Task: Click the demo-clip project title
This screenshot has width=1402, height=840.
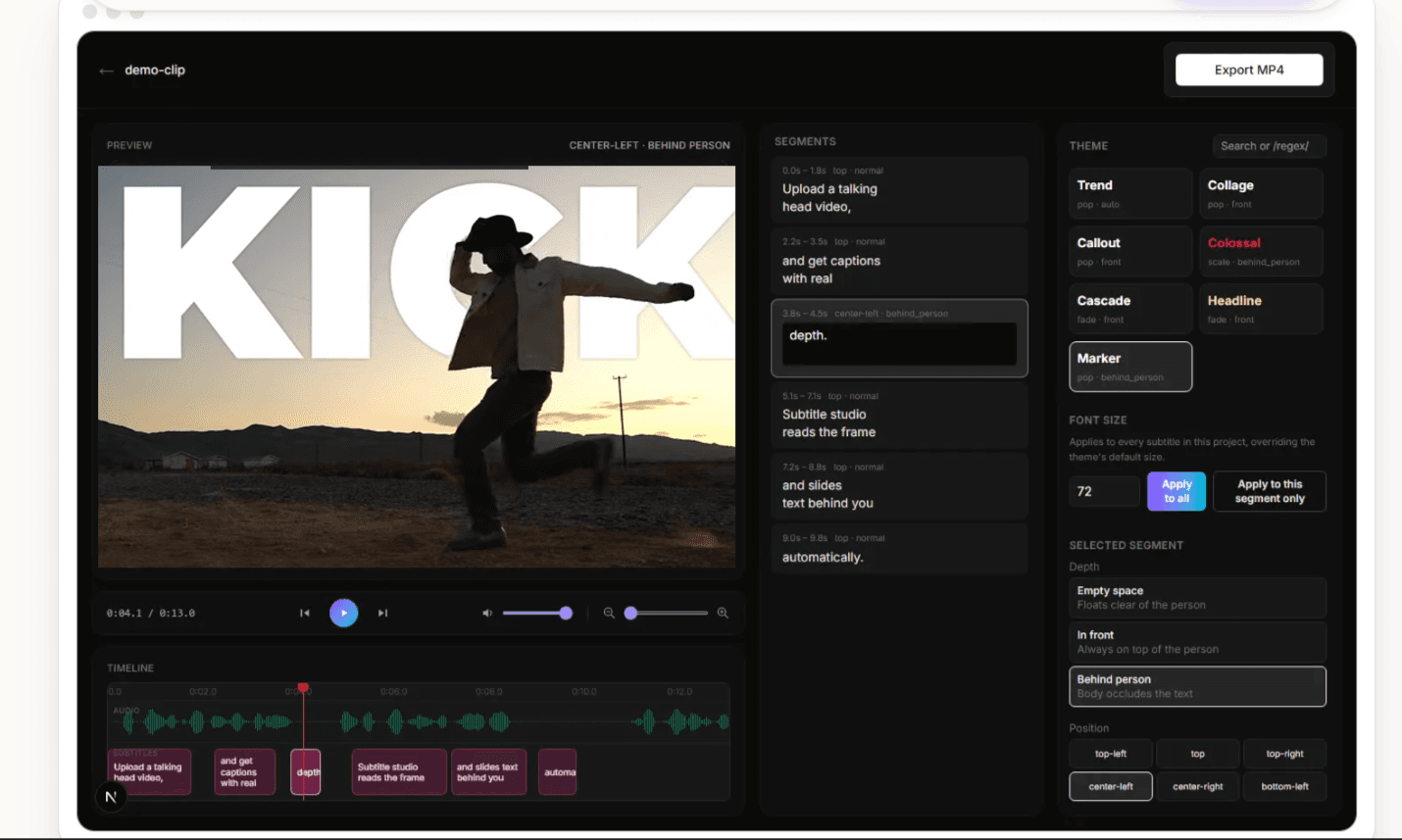Action: click(155, 71)
